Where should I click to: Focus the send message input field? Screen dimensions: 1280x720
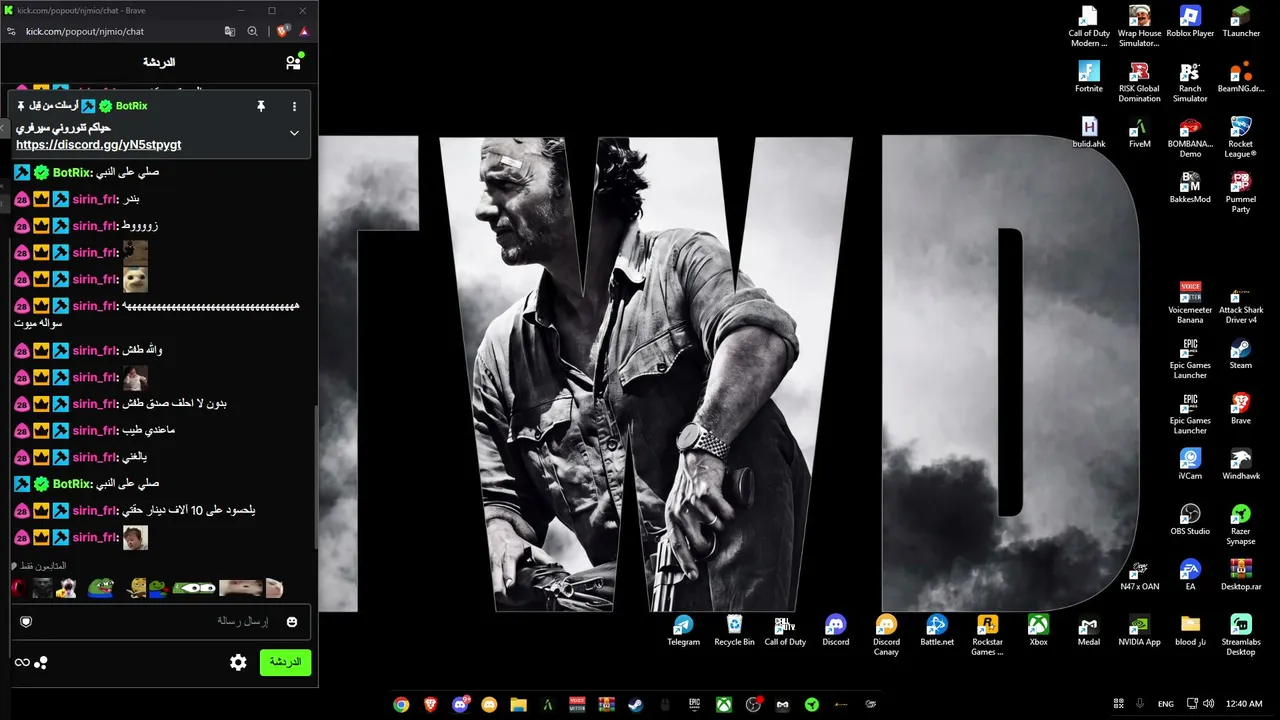tap(160, 621)
